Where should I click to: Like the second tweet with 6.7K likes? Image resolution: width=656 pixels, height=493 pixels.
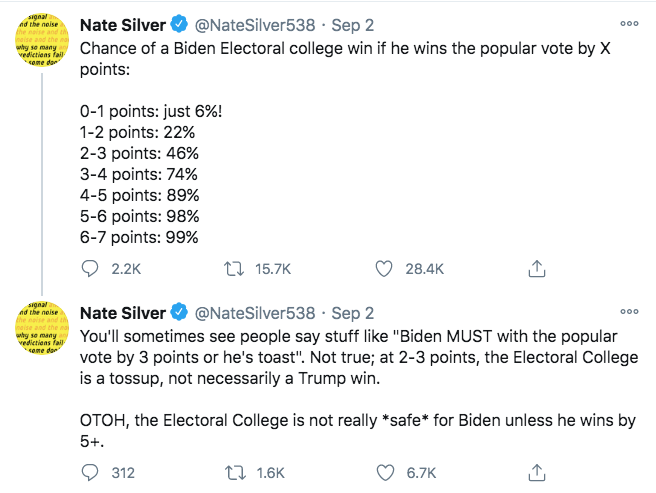coord(385,473)
